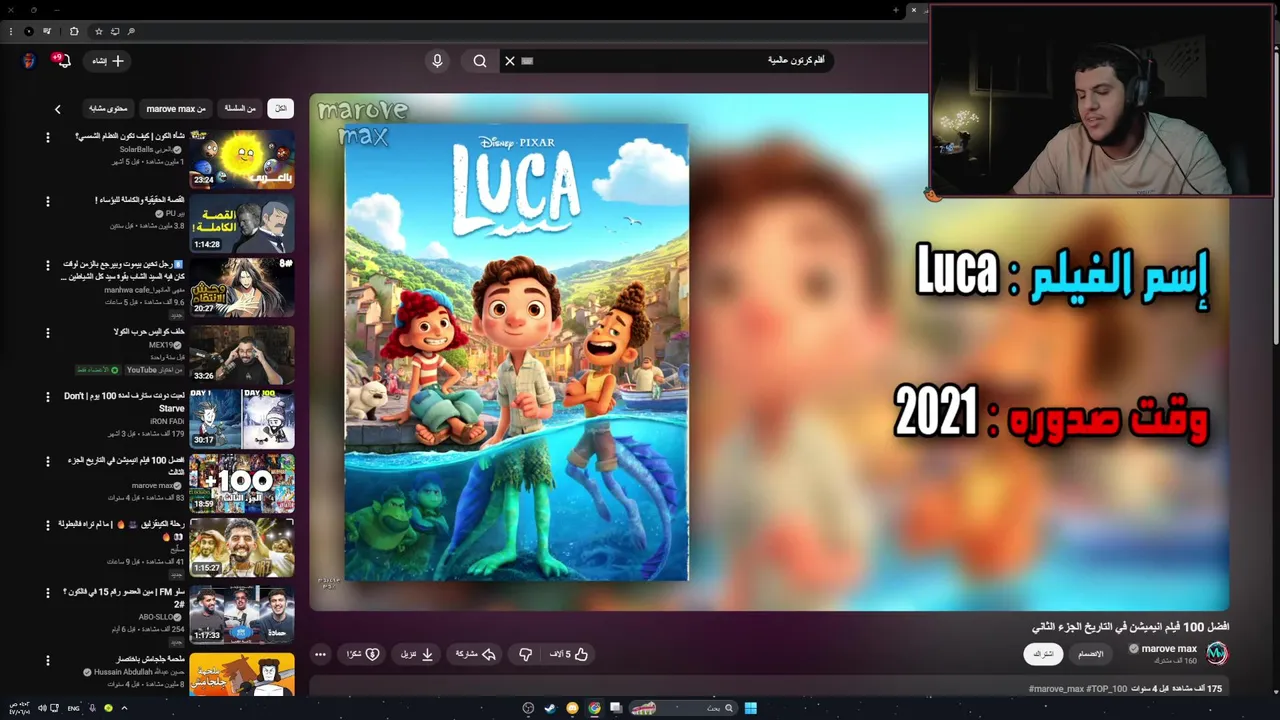Click the YouTube search magnifier button
Screen dimensions: 1280x720
click(480, 61)
